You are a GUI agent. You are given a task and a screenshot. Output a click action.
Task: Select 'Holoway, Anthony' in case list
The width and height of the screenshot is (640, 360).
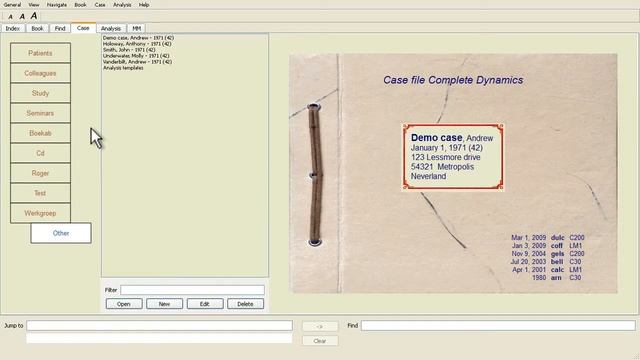pyautogui.click(x=137, y=44)
